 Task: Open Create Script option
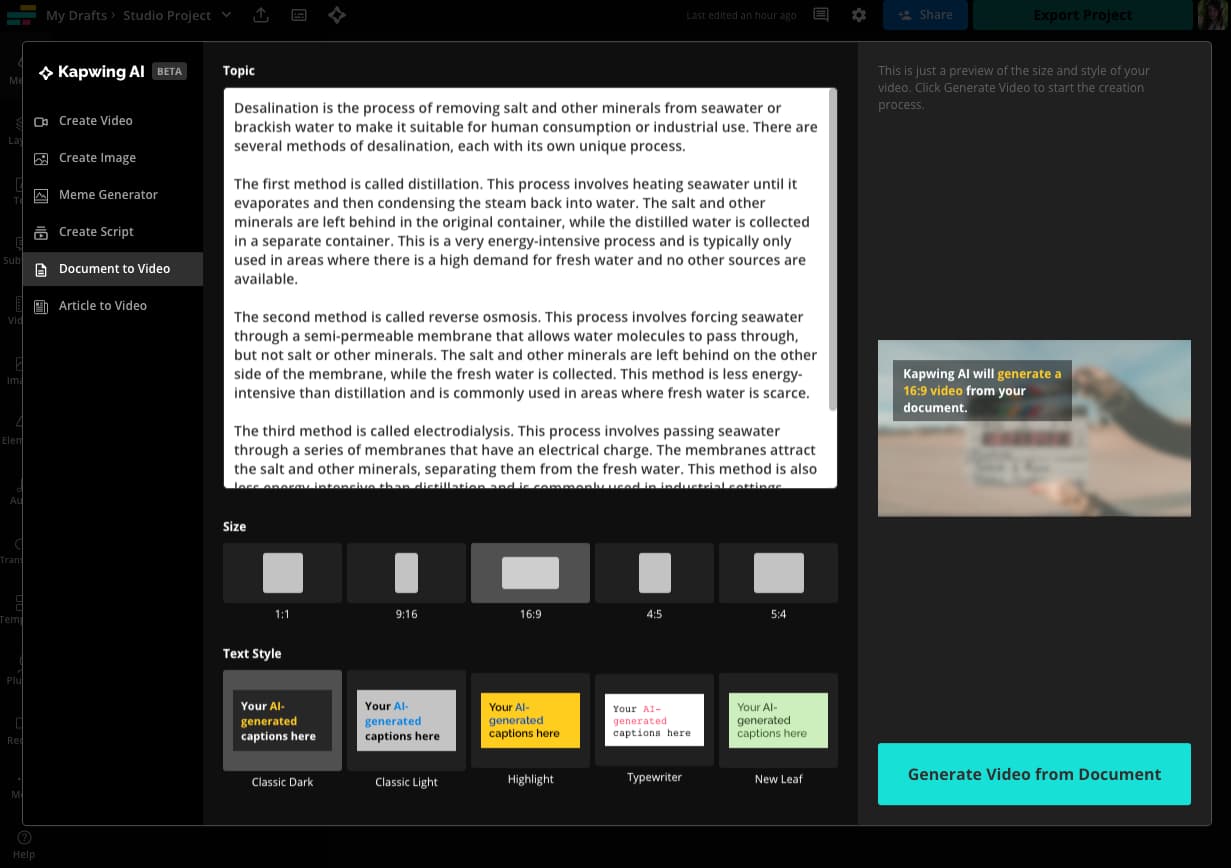click(x=113, y=232)
